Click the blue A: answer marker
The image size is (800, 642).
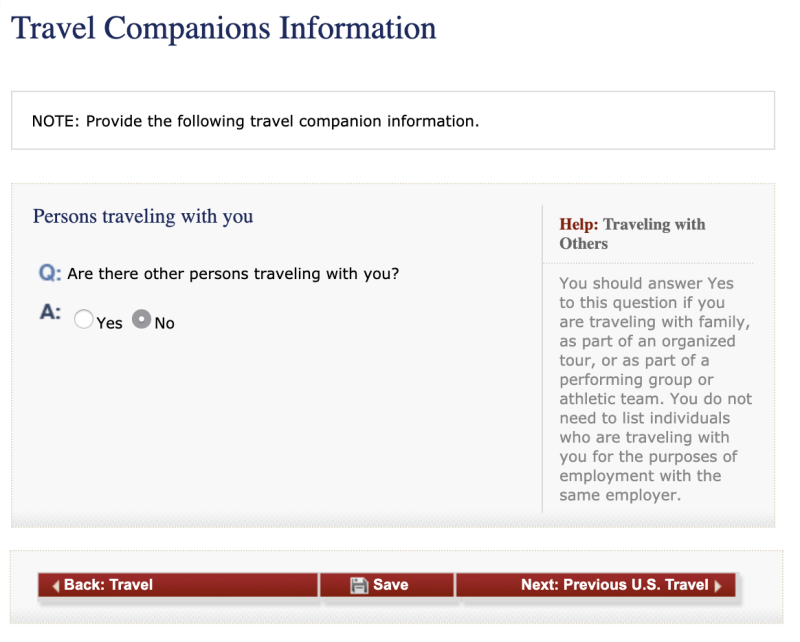[x=50, y=313]
